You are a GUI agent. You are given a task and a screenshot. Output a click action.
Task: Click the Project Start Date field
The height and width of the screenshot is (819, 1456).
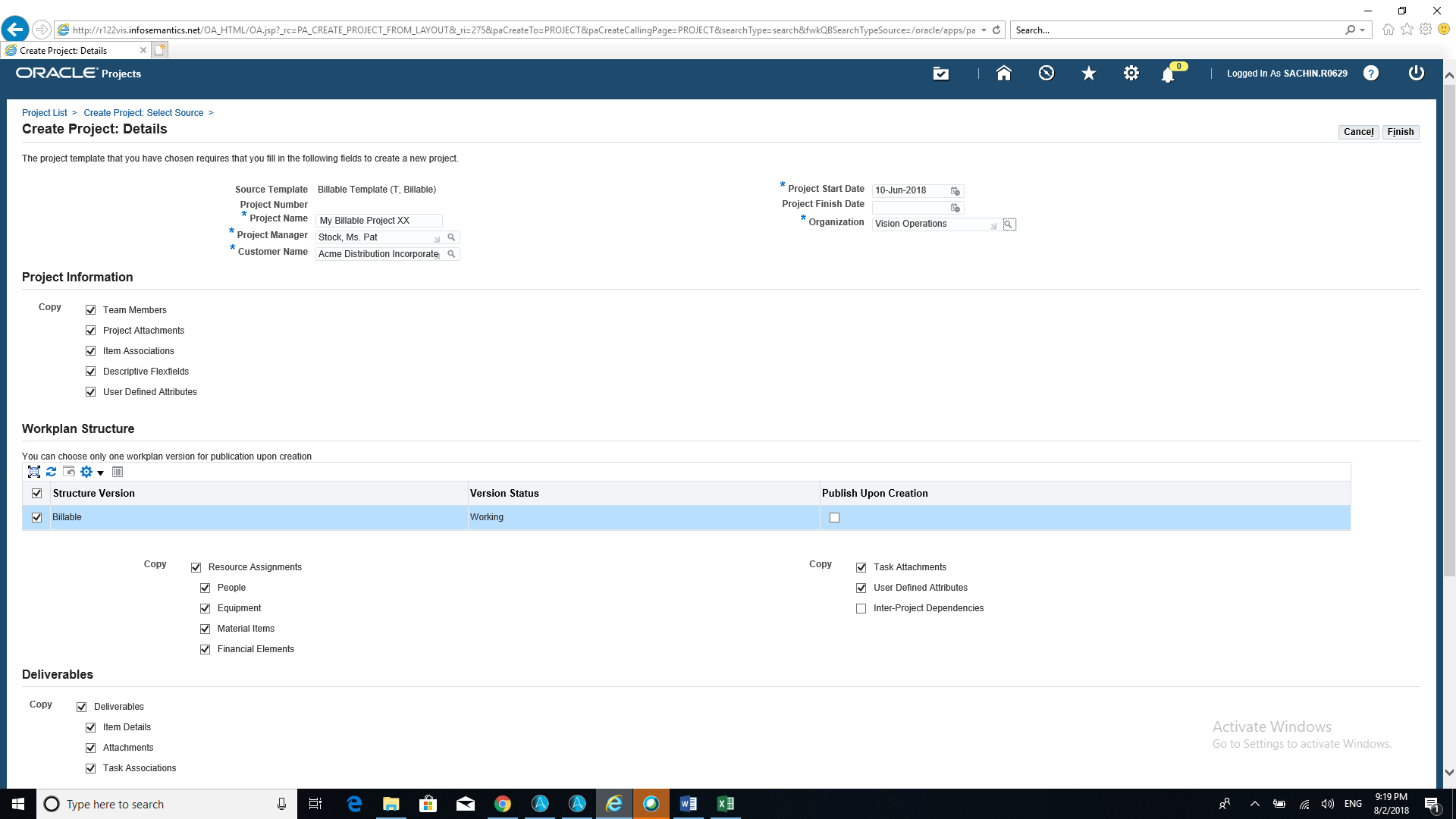coord(909,191)
